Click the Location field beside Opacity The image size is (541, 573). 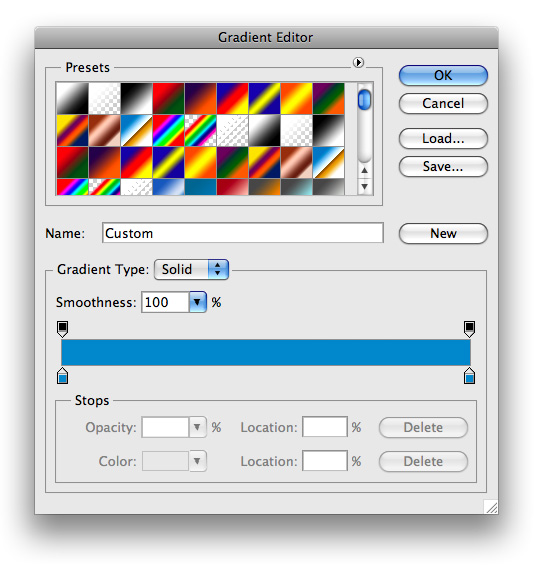click(325, 427)
